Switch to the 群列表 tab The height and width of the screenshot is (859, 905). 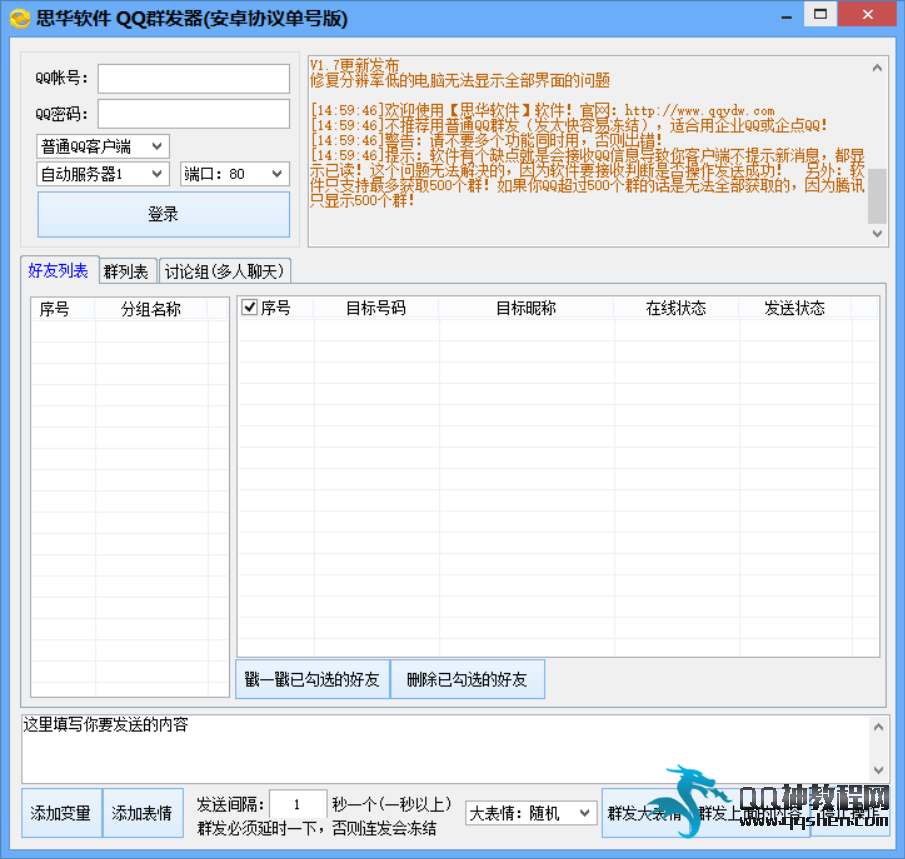pos(126,271)
